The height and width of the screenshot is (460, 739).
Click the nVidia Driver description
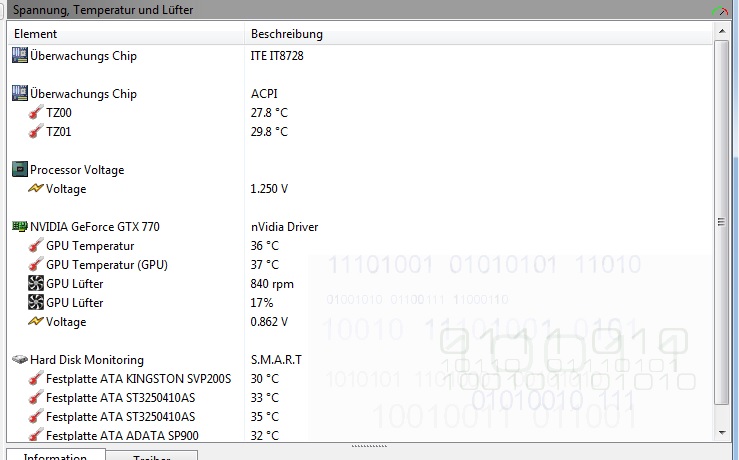coord(284,227)
